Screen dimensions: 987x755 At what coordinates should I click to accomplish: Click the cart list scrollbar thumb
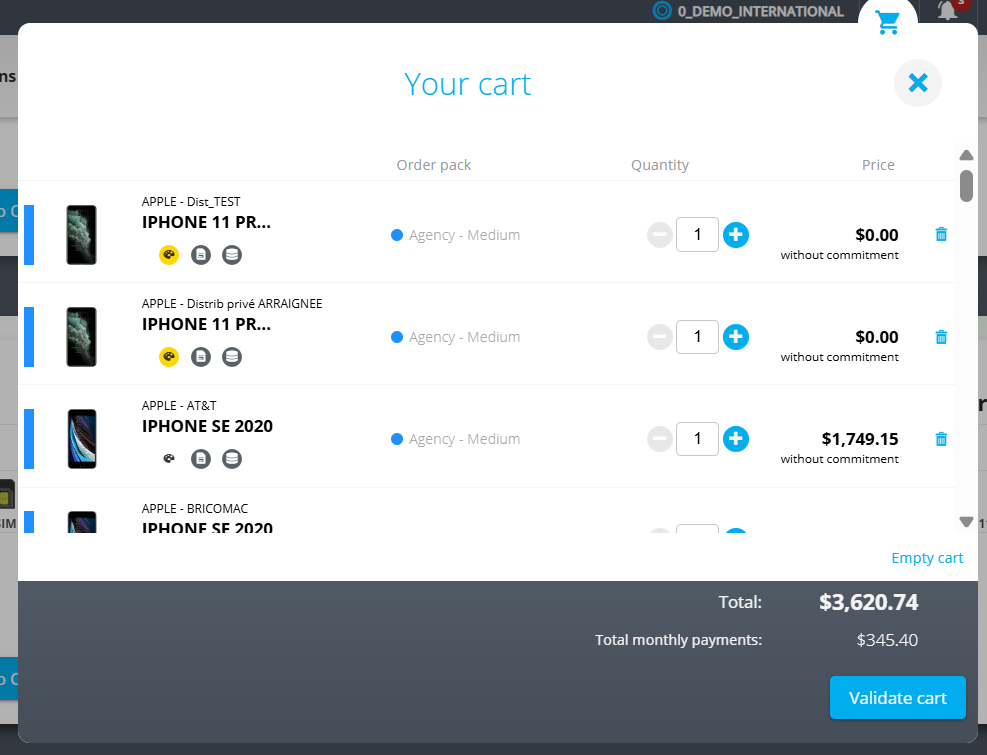click(966, 186)
